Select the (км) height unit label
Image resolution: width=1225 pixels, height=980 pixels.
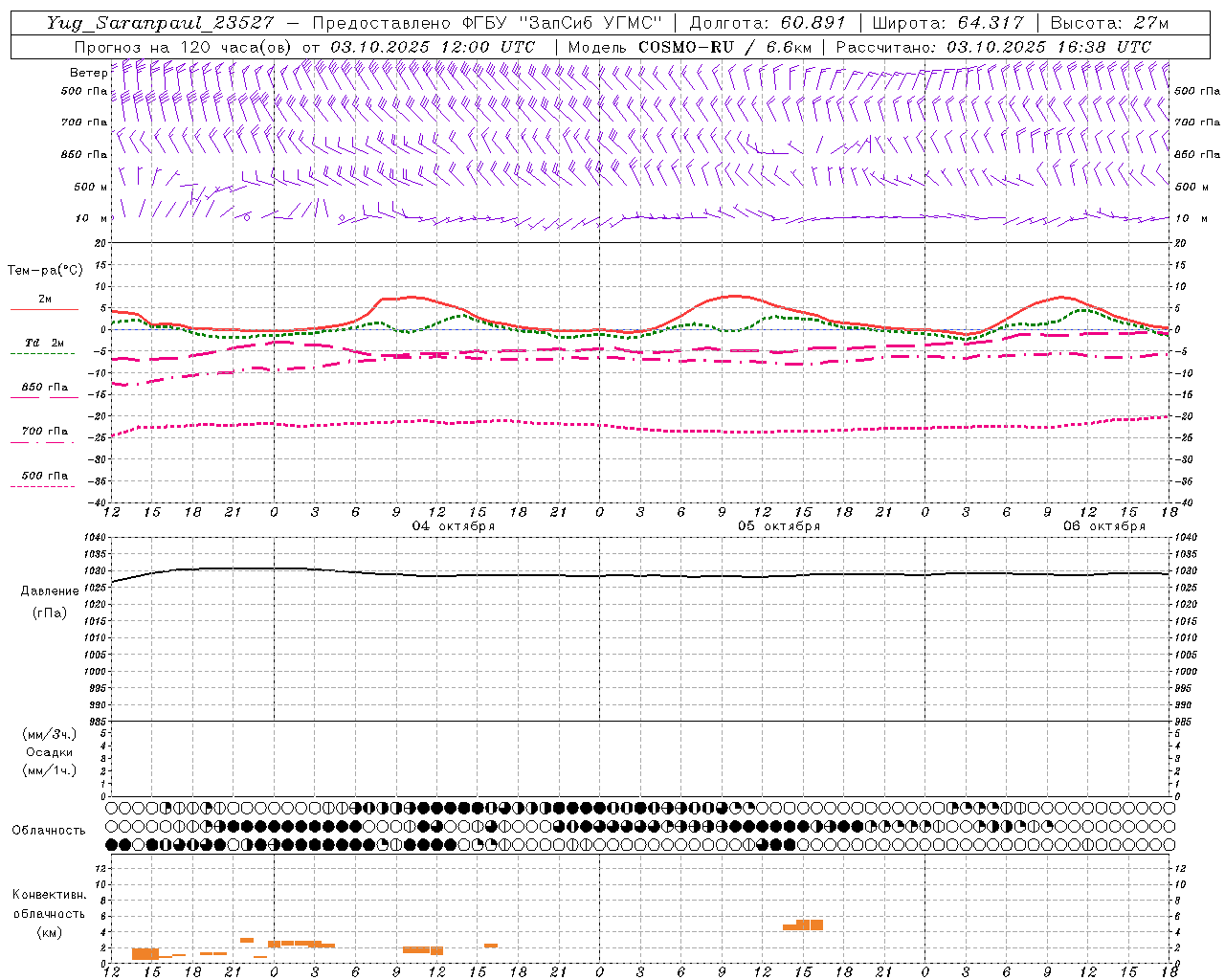pos(50,932)
